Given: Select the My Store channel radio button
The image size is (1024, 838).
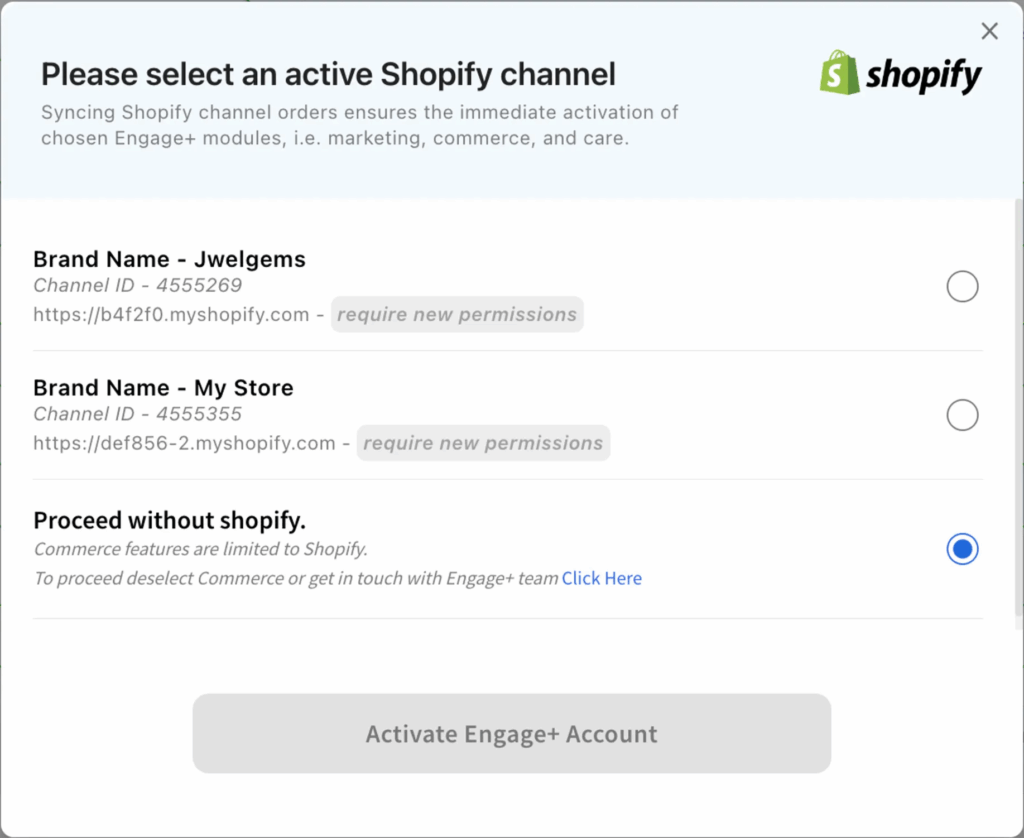Looking at the screenshot, I should tap(962, 415).
